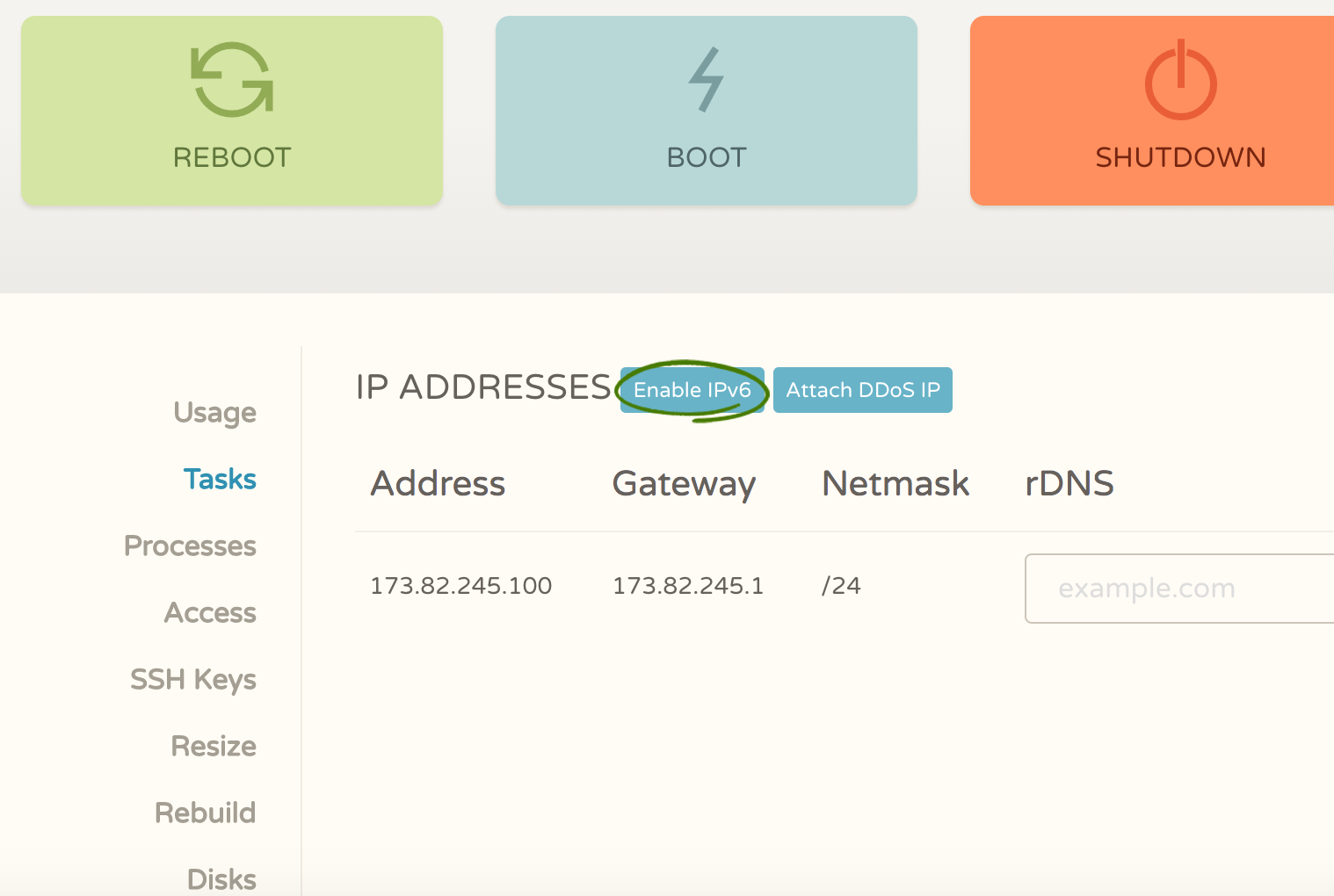Hit the Shutdown power icon
This screenshot has width=1334, height=896.
[1180, 81]
